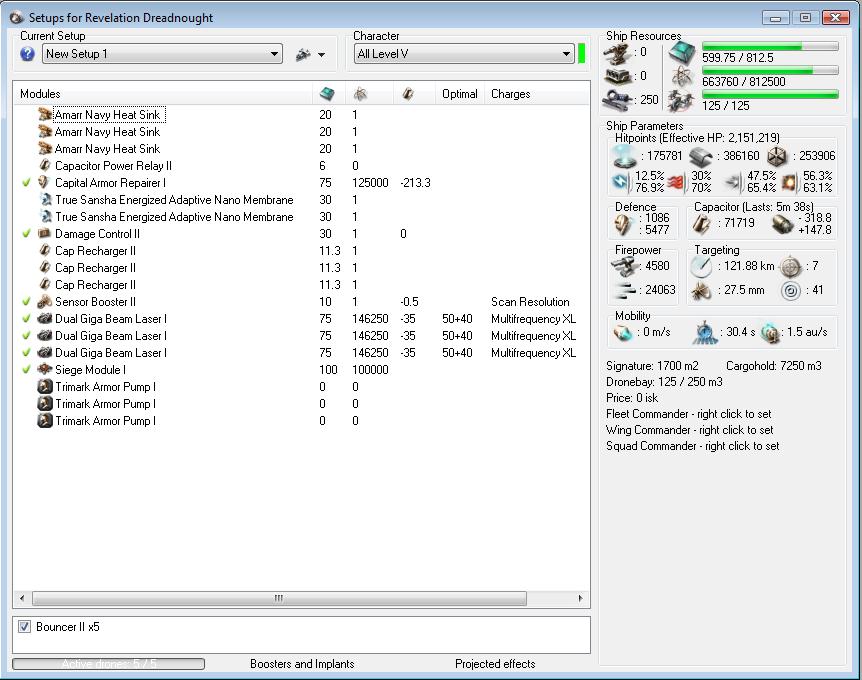Click the align time icon showing 30.4 s

point(704,333)
